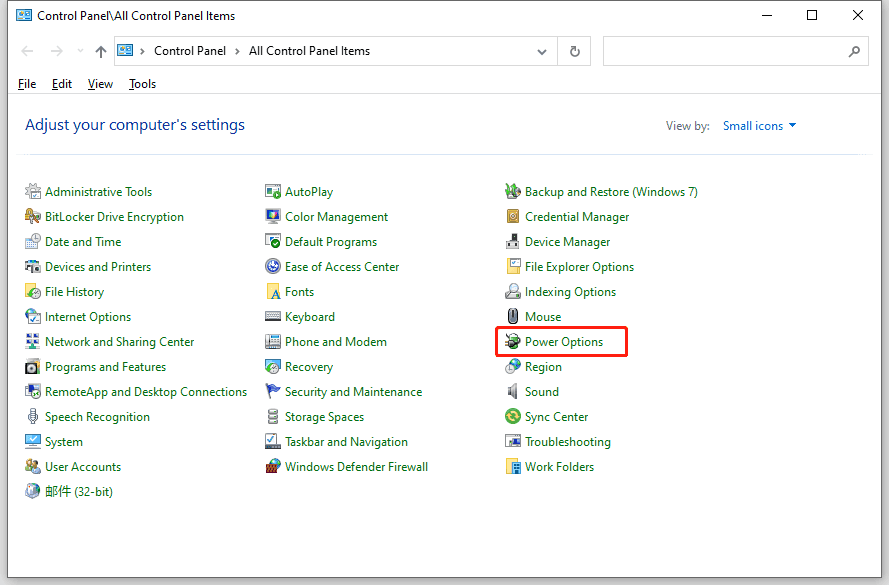
Task: Open Storage Spaces
Action: click(x=324, y=417)
